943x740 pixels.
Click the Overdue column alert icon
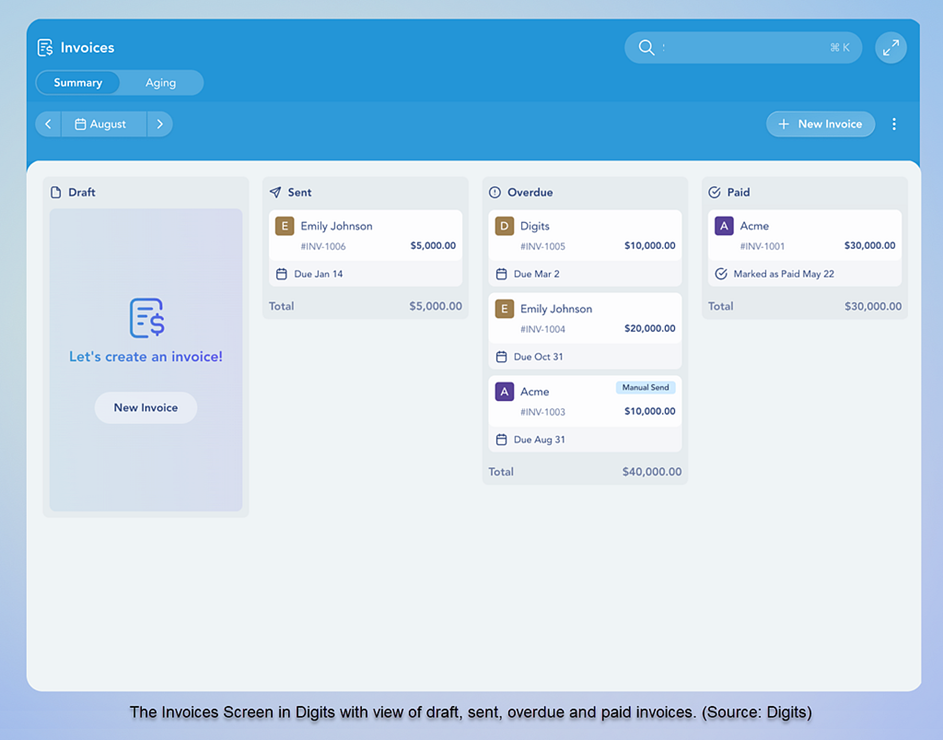[494, 192]
